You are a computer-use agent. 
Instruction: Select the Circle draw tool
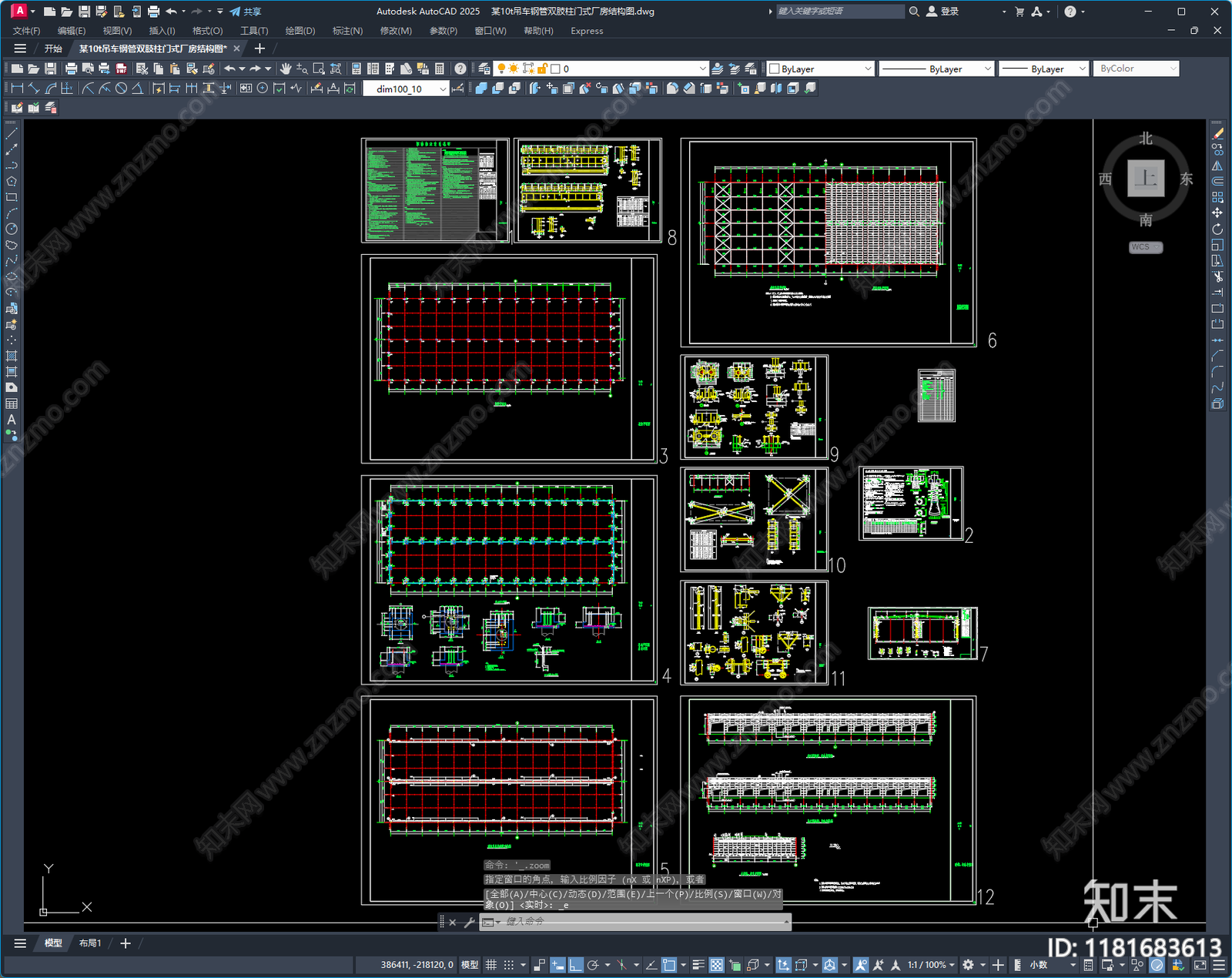pyautogui.click(x=12, y=229)
